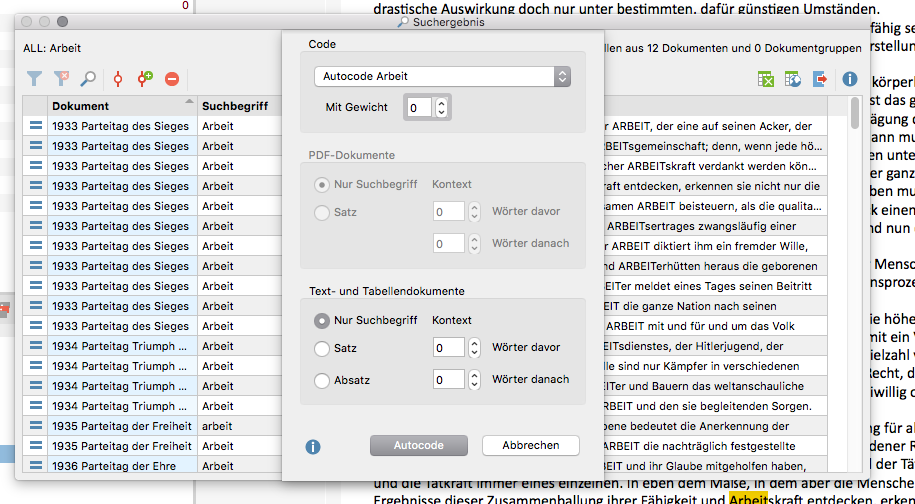The image size is (915, 504).
Task: Click the 'Mit Gewicht' value field
Action: pyautogui.click(x=418, y=107)
